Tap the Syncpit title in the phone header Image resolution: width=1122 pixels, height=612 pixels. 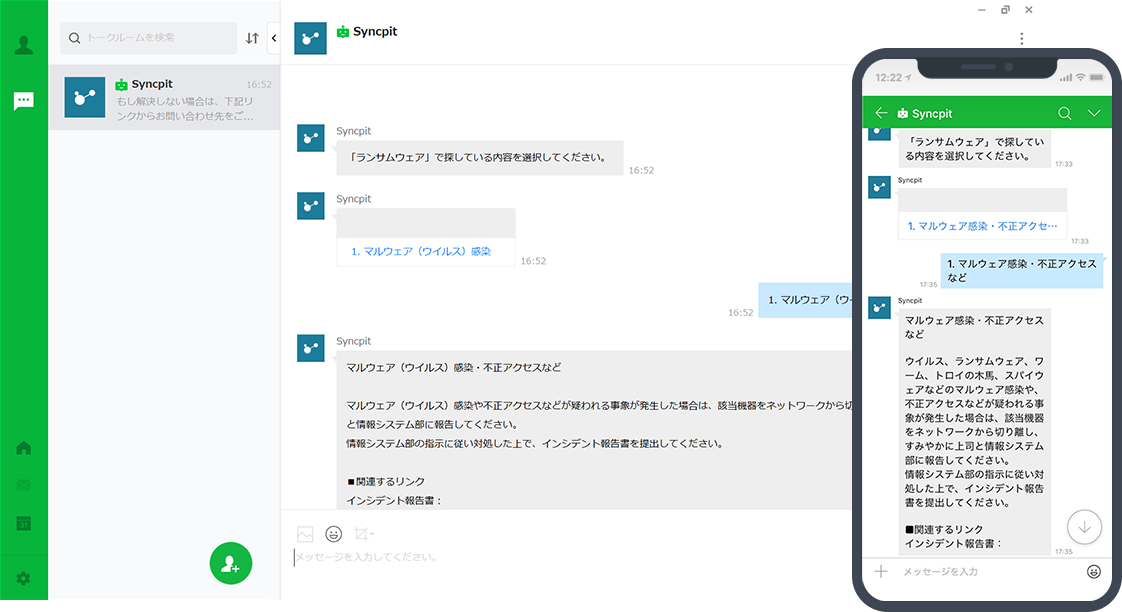[x=932, y=113]
